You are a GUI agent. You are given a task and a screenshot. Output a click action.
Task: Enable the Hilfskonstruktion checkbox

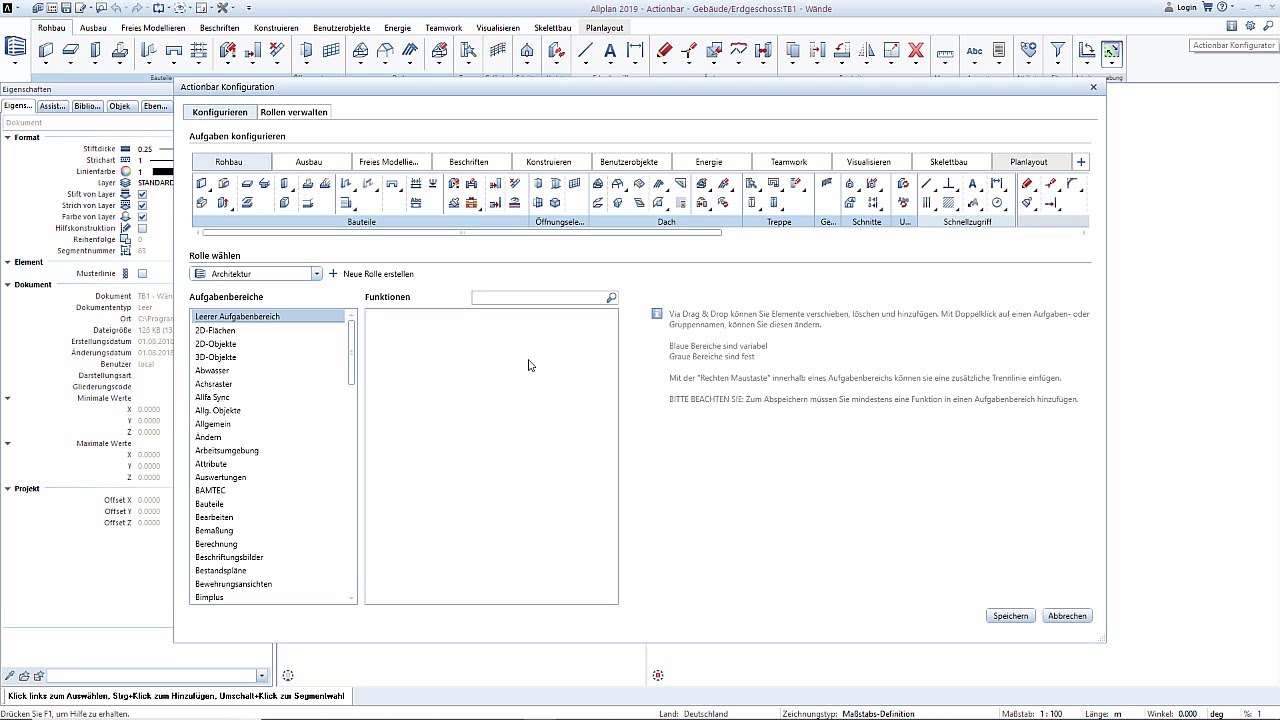point(142,228)
